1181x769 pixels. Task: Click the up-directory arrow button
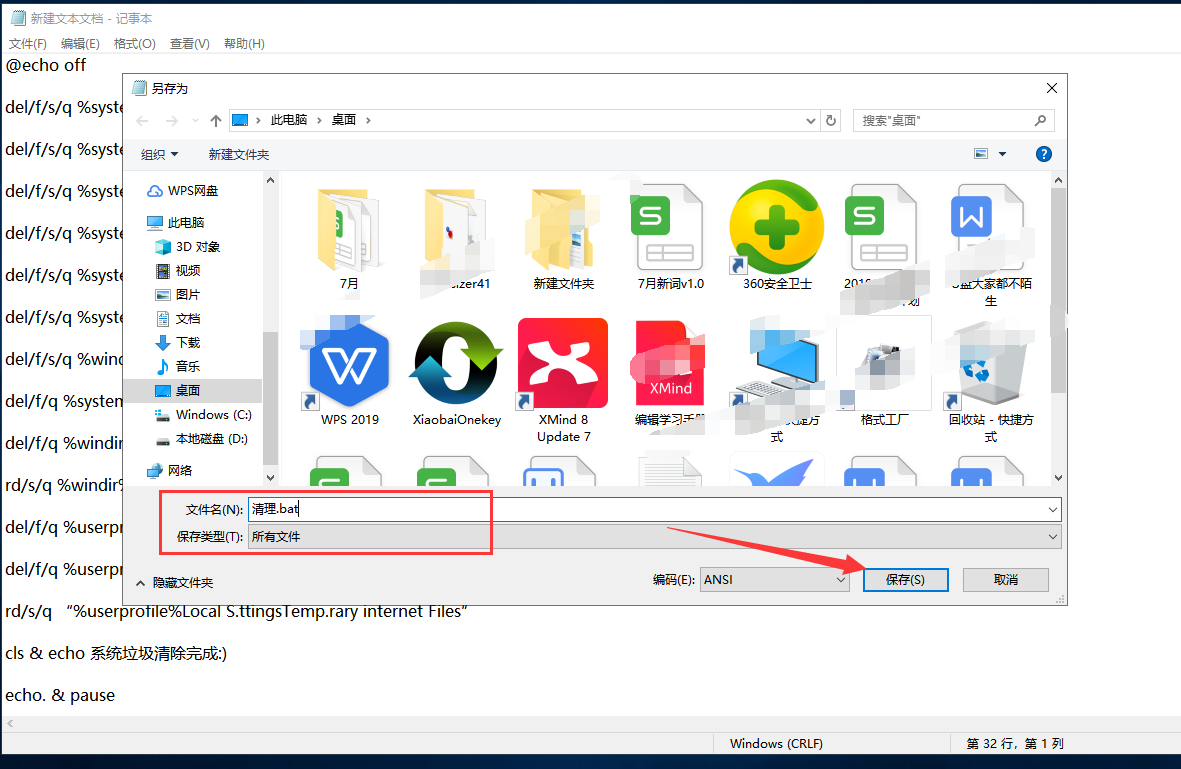216,120
